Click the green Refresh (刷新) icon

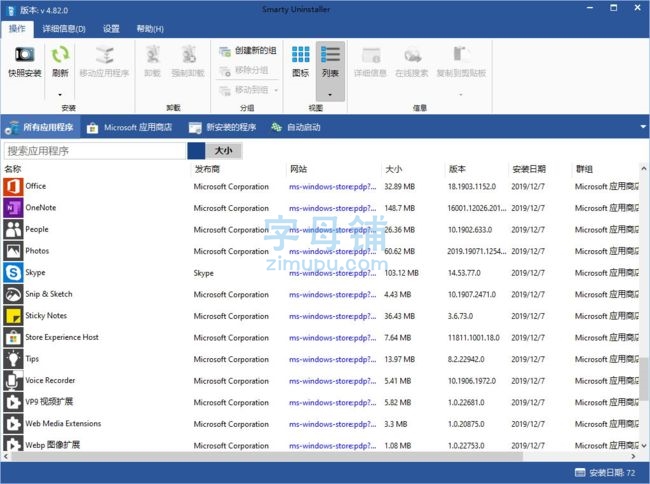pos(60,55)
